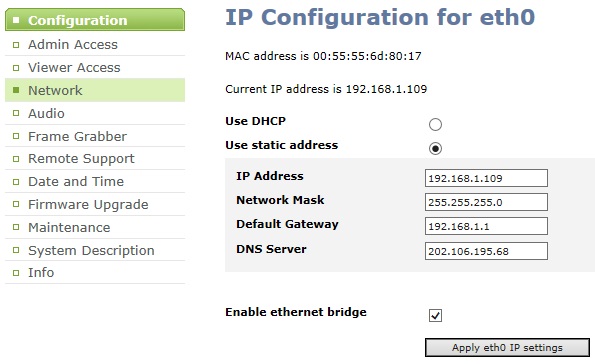The image size is (595, 364).
Task: Click Apply eth0 IP settings button
Action: (507, 347)
